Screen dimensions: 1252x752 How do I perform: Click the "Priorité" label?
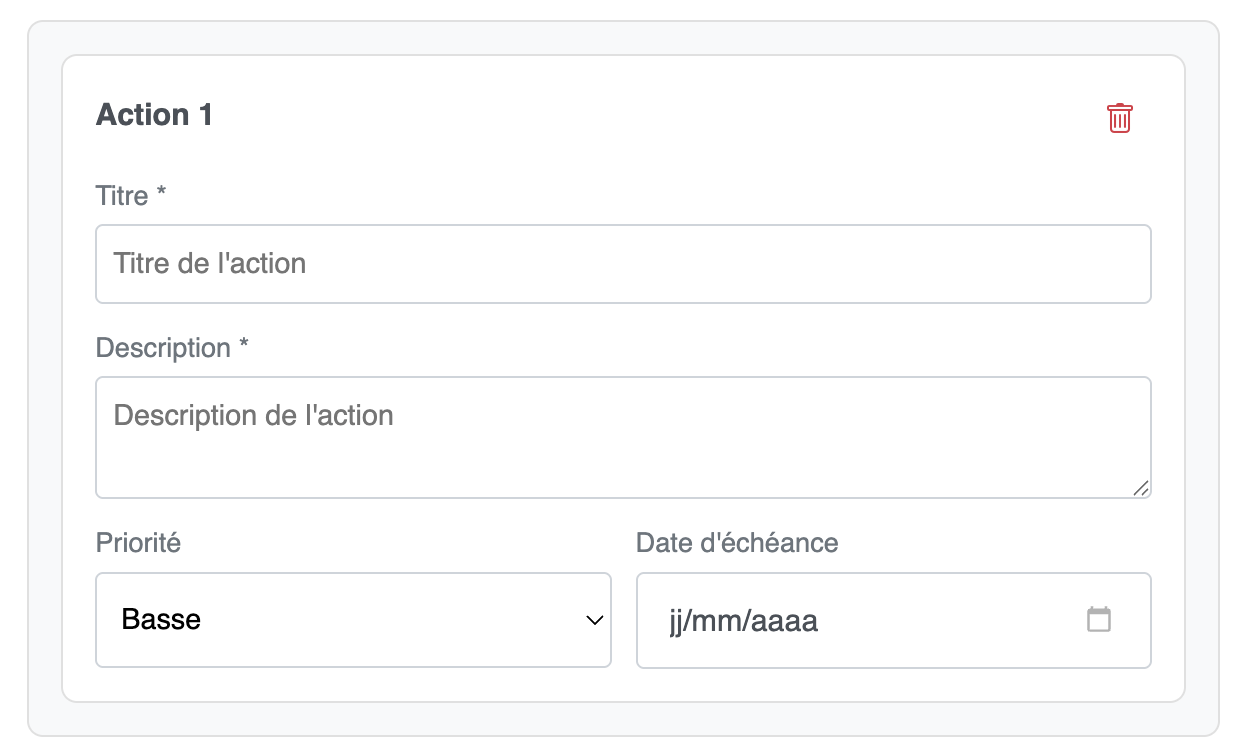[138, 542]
